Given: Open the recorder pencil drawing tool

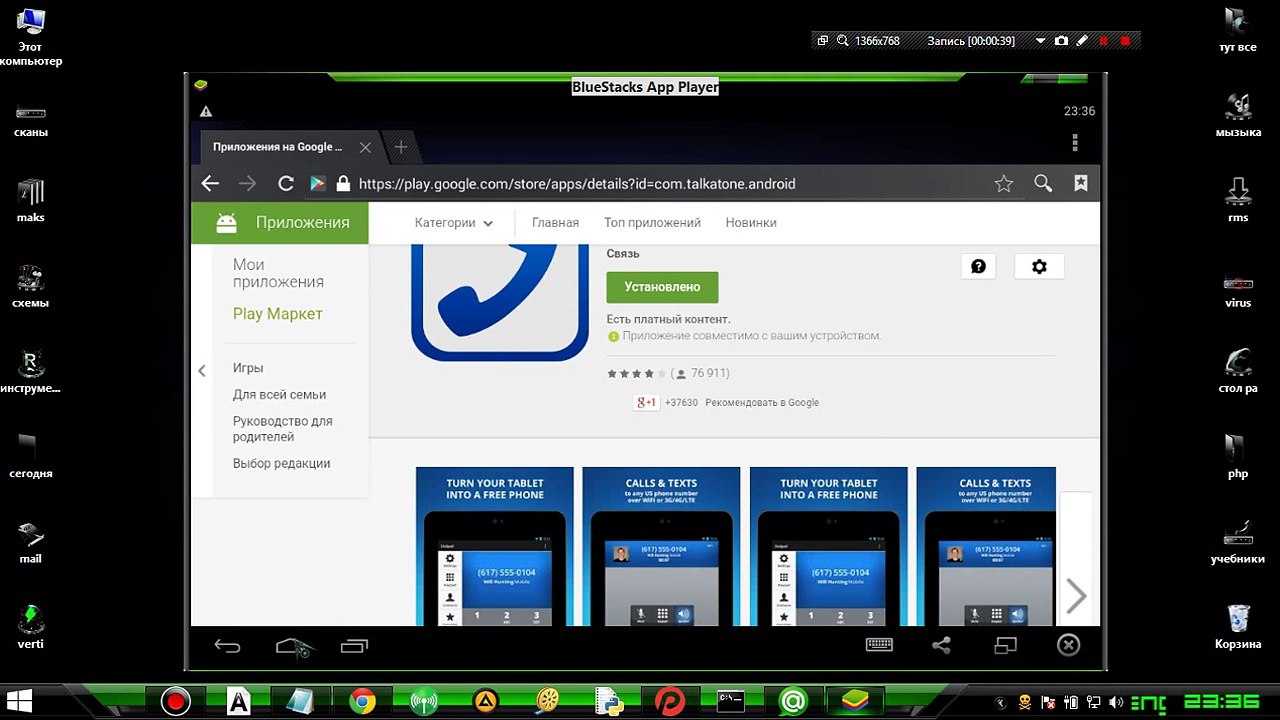Looking at the screenshot, I should click(x=1082, y=41).
